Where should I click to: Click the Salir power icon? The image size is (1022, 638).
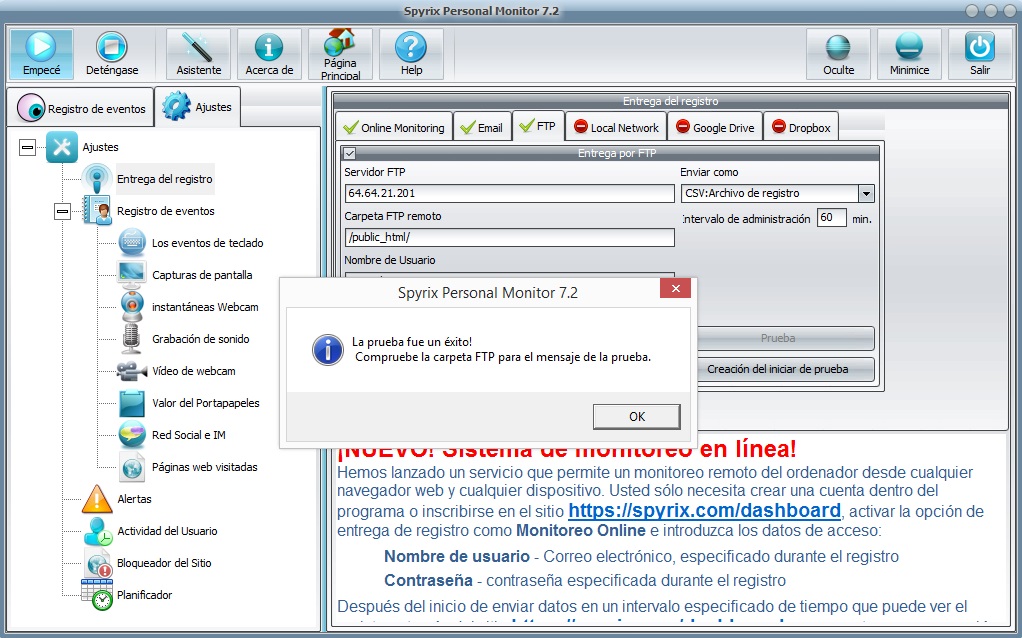980,47
